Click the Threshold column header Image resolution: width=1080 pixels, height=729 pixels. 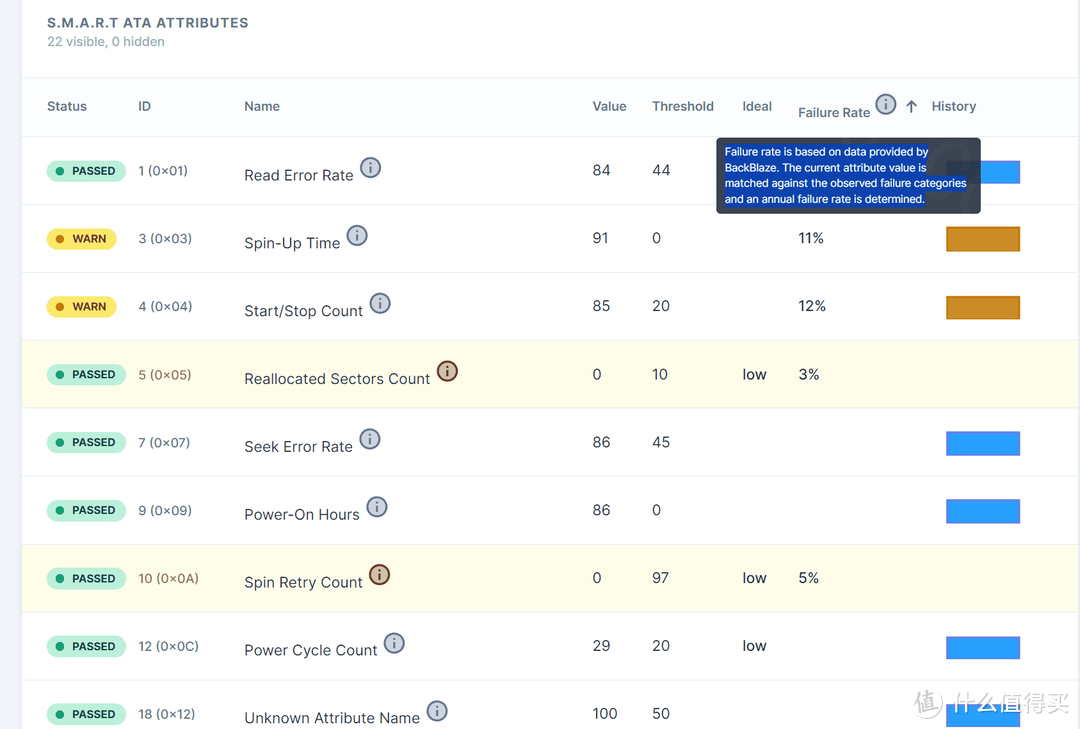click(683, 106)
